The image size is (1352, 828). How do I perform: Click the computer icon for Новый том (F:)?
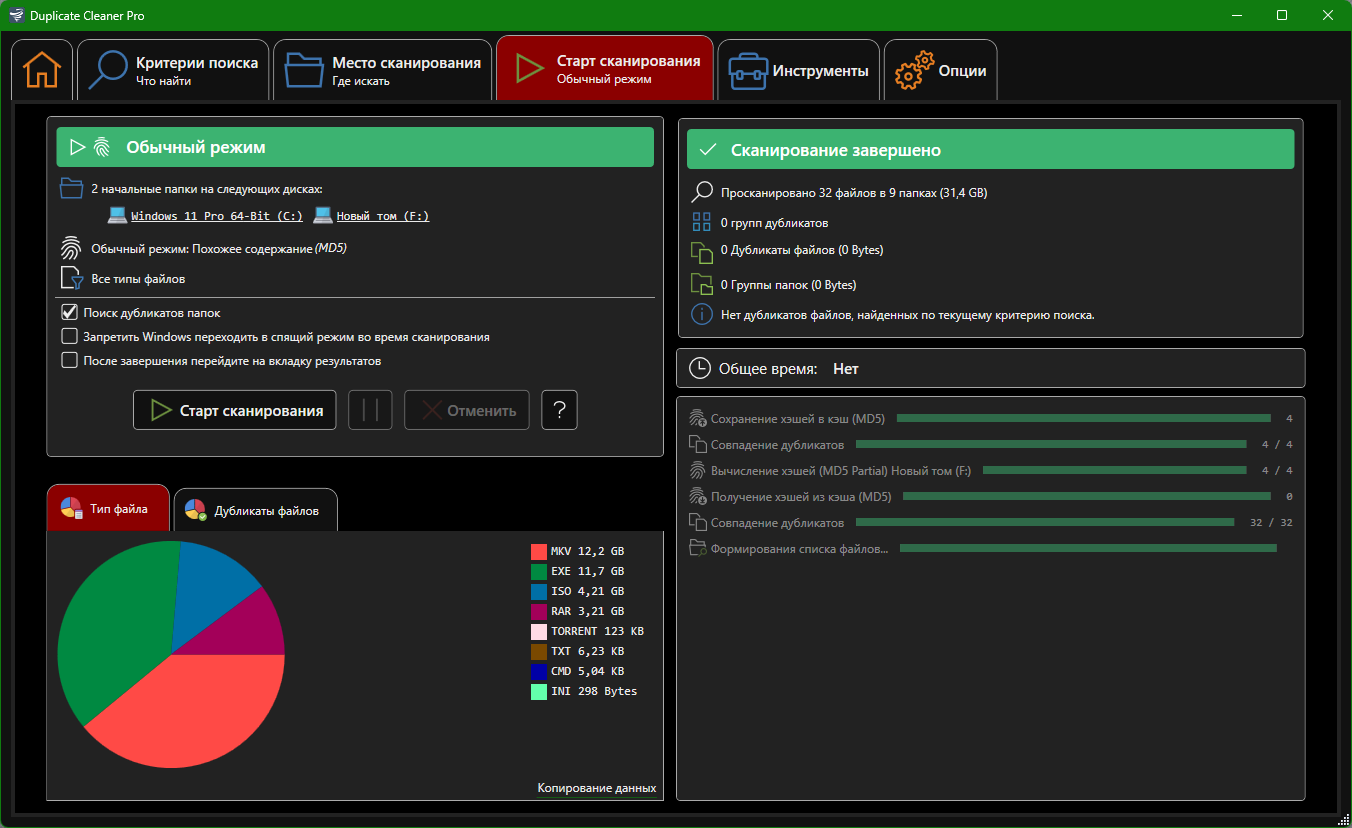click(x=322, y=215)
